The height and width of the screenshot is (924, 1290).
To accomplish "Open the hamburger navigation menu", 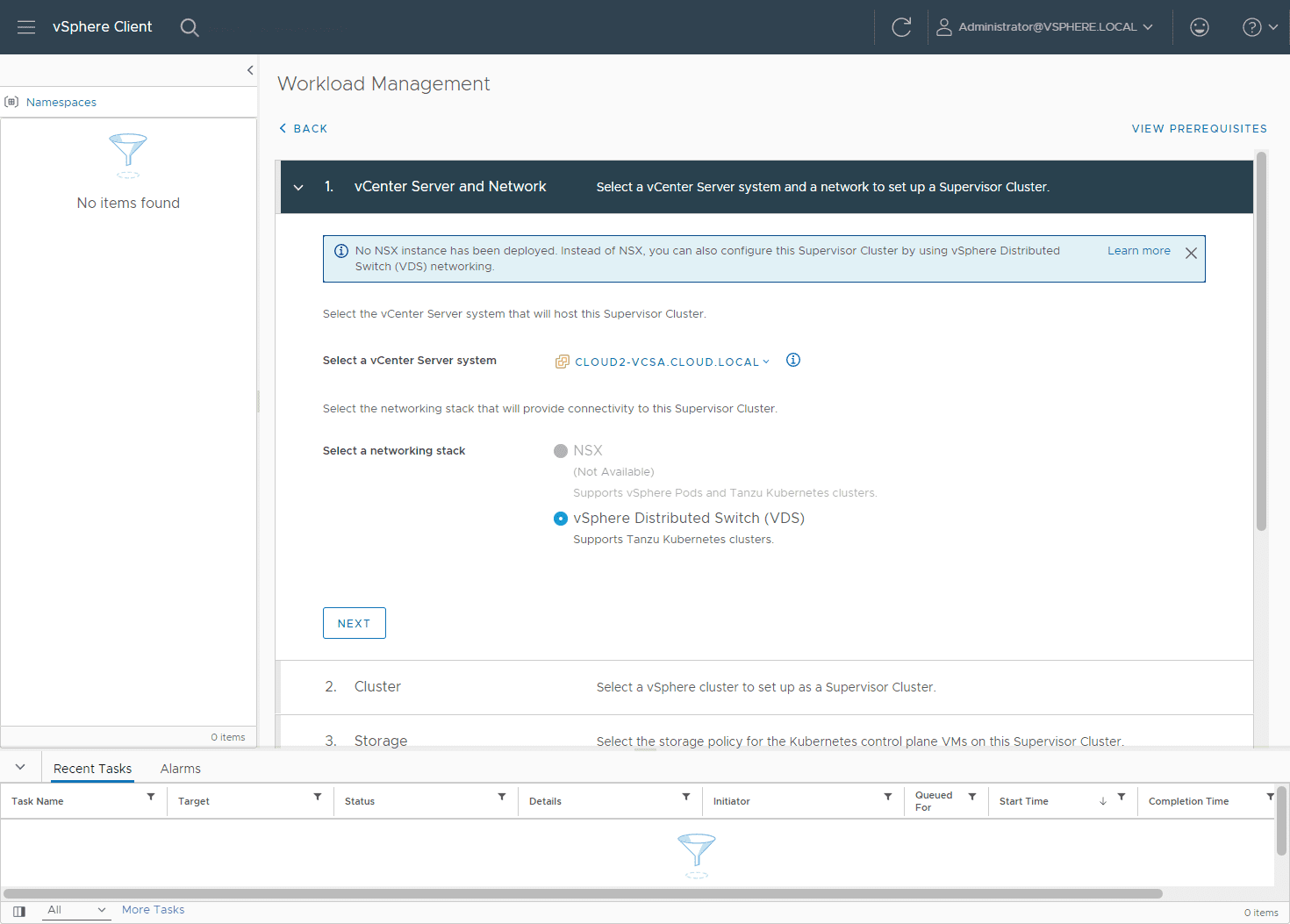I will coord(26,27).
